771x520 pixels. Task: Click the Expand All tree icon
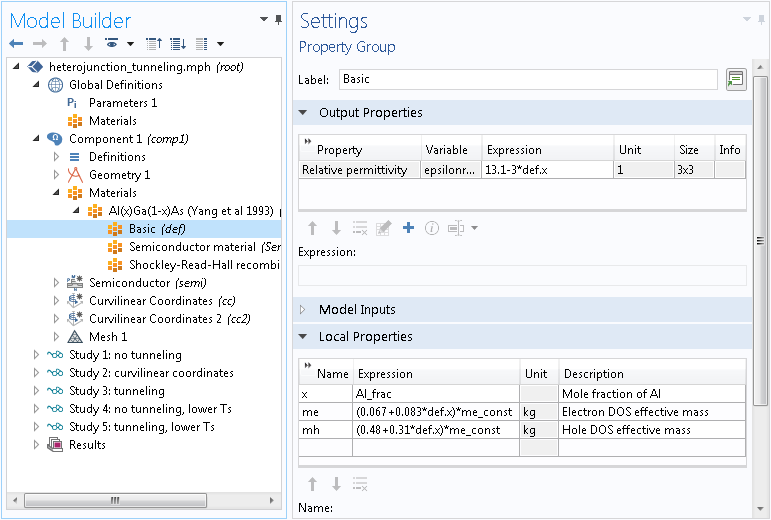click(178, 44)
